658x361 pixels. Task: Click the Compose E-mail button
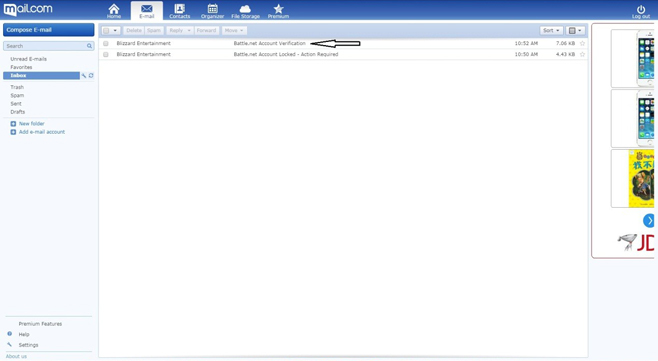[x=49, y=30]
